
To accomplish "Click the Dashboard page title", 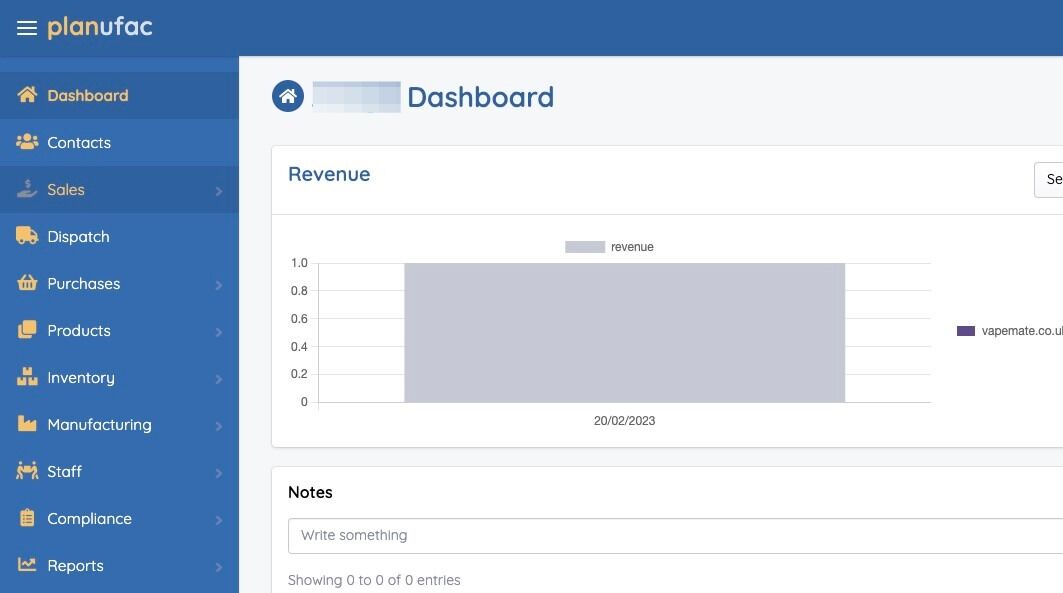I will (480, 97).
